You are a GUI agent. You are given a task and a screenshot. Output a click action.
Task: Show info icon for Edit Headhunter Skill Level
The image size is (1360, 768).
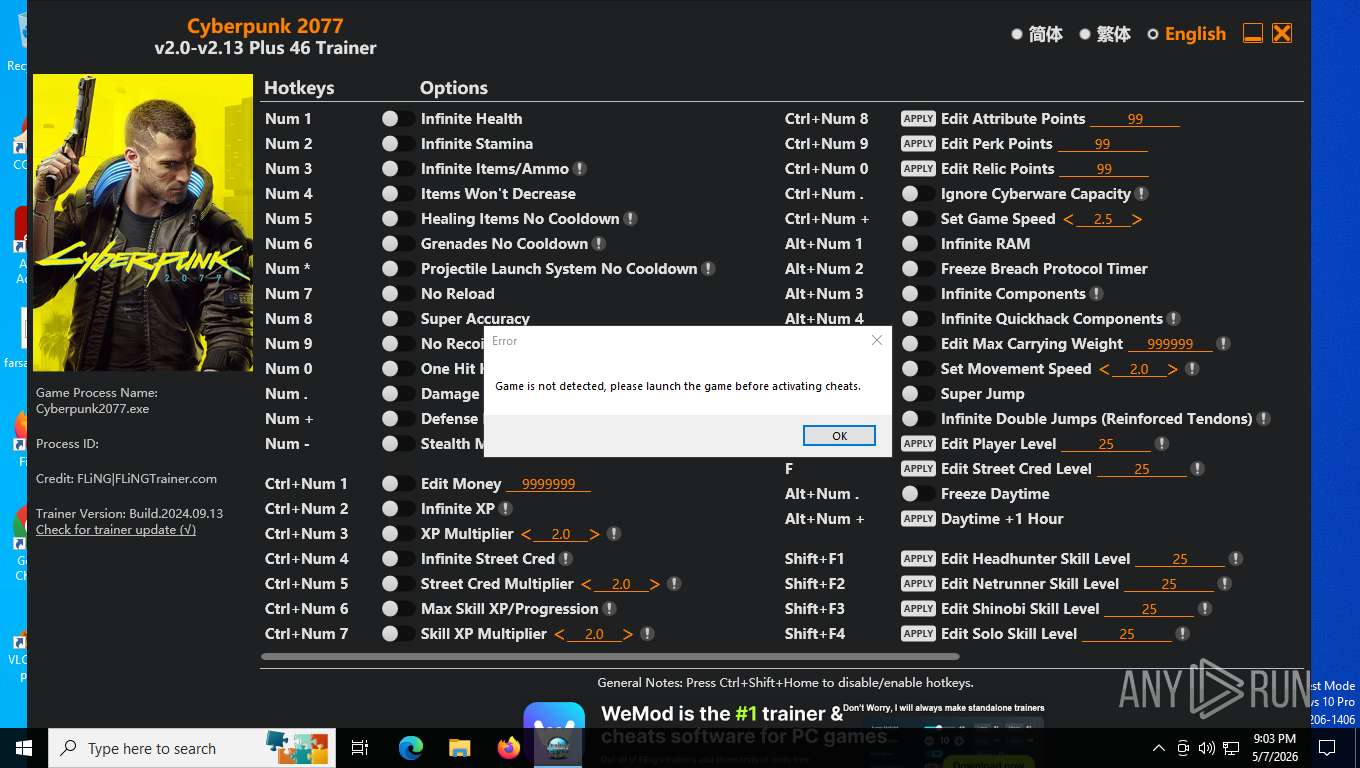pyautogui.click(x=1236, y=558)
